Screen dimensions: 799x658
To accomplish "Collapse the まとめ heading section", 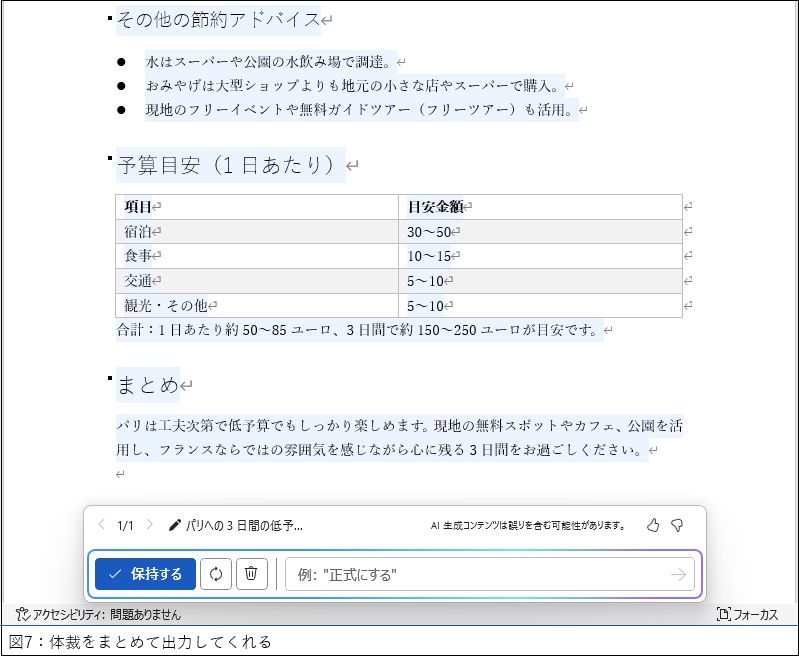I will [110, 378].
